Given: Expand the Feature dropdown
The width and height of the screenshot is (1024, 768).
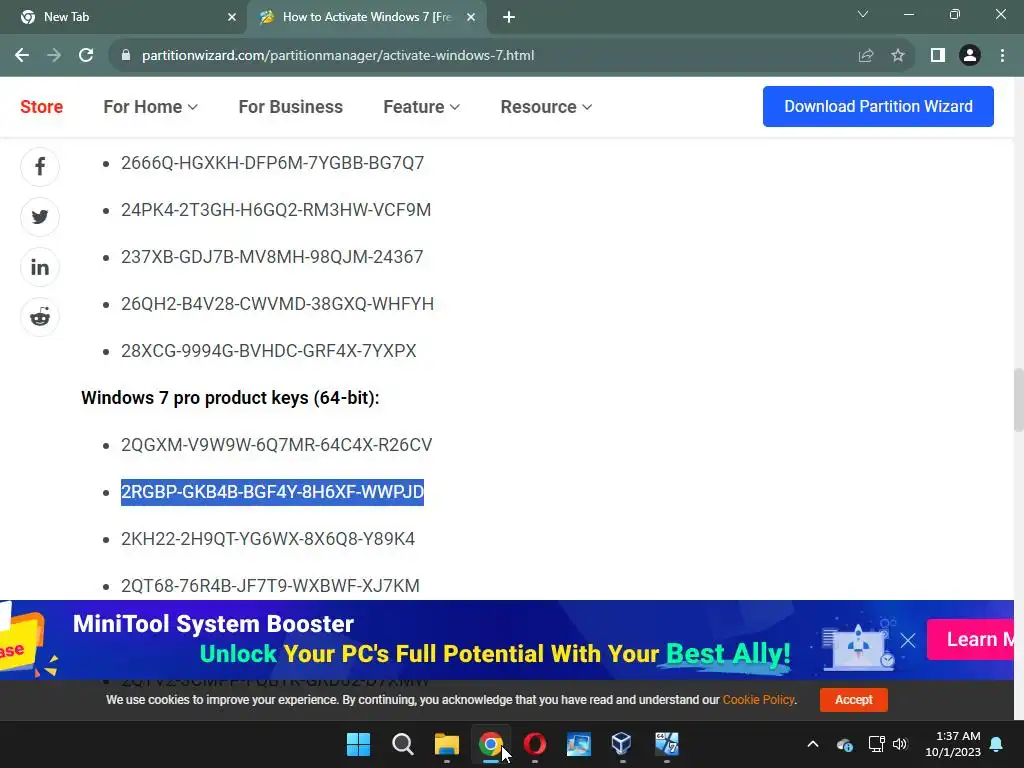Looking at the screenshot, I should click(421, 106).
